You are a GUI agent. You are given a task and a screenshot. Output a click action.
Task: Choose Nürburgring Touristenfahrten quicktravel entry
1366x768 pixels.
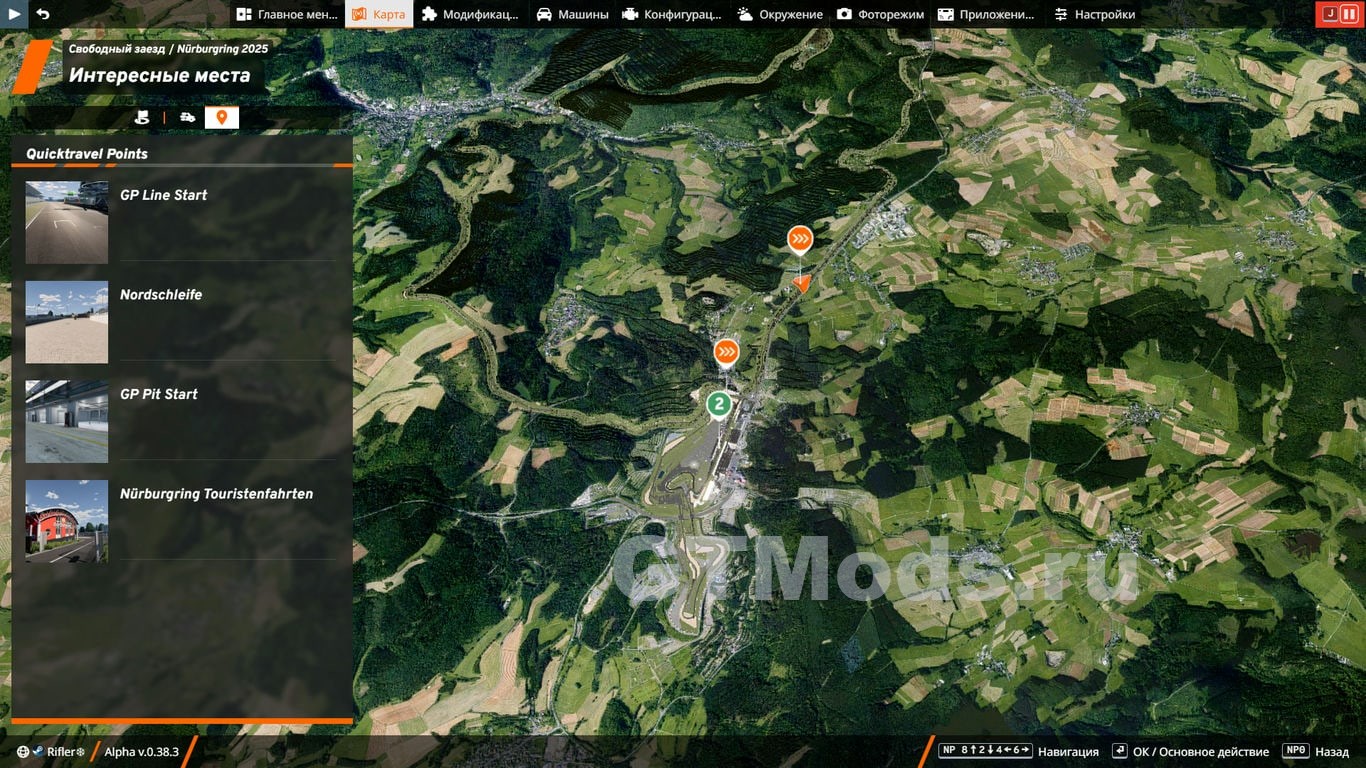tap(182, 520)
